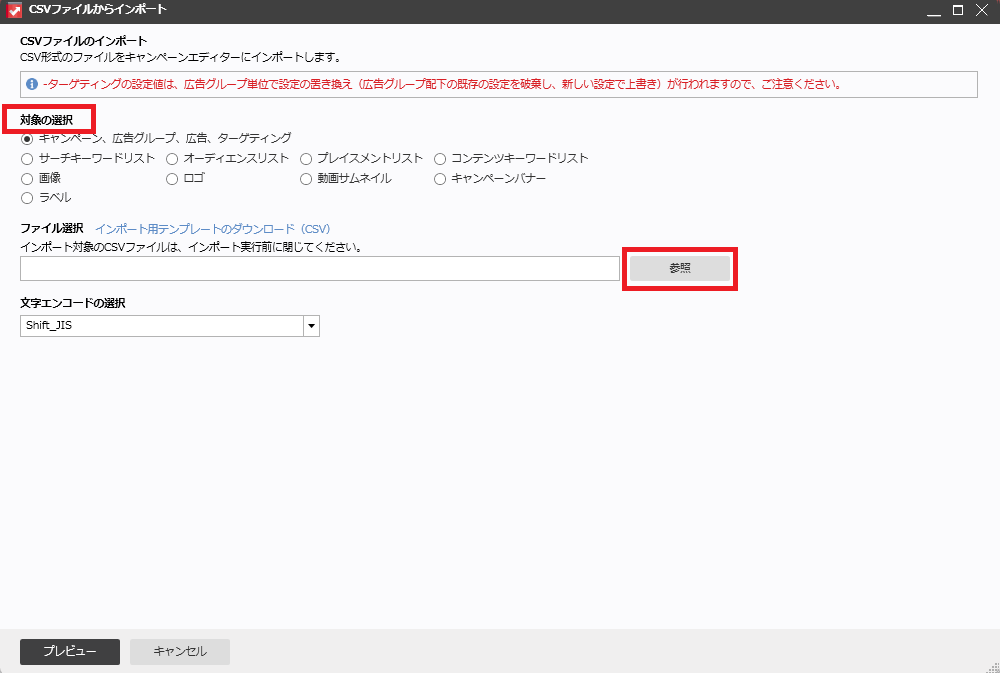Click the blue info icon in warning banner
The height and width of the screenshot is (673, 1000).
point(32,84)
